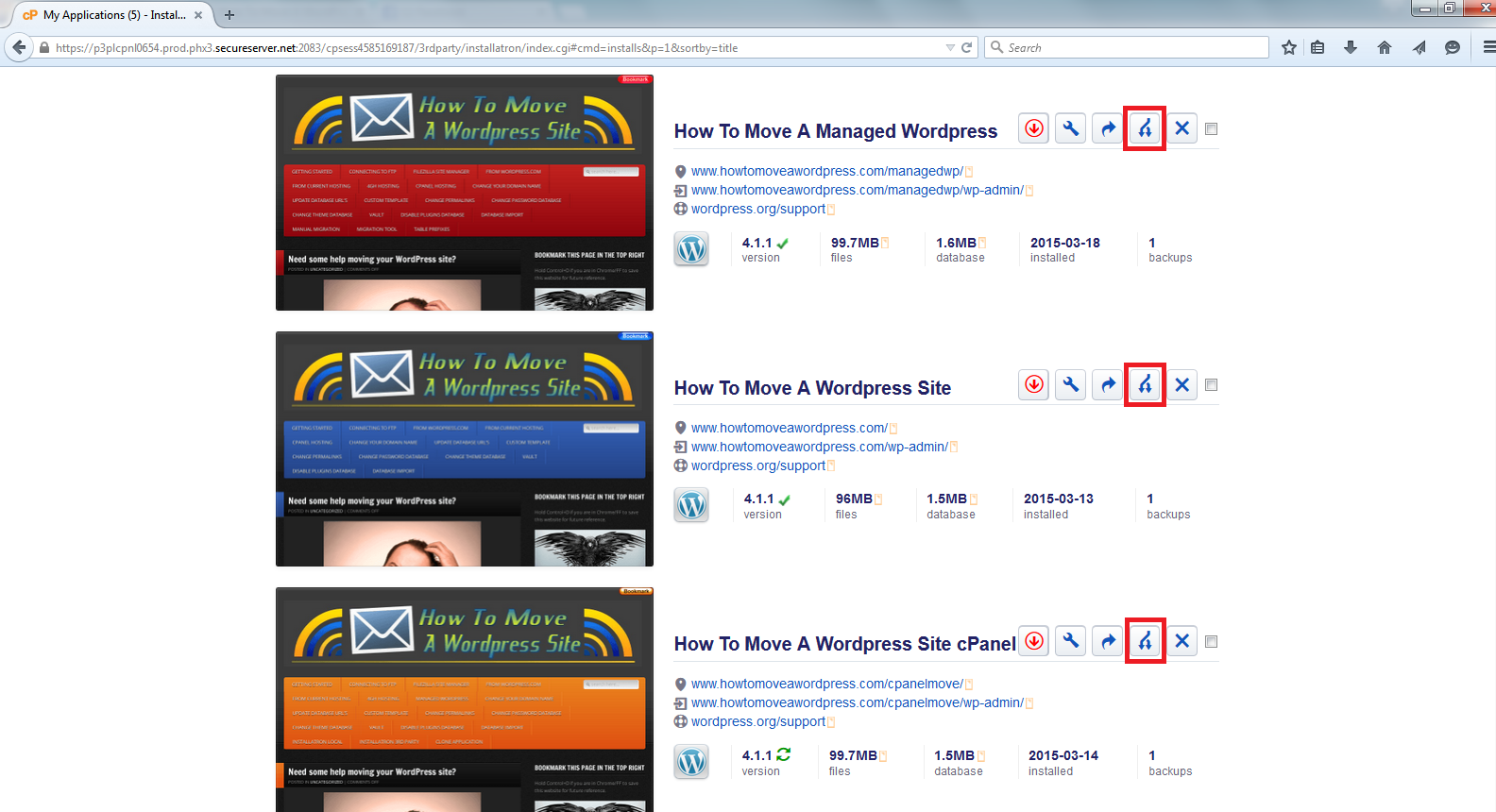Click update available icon next to cPanel version 4.1.1
The height and width of the screenshot is (812, 1496).
(x=784, y=754)
